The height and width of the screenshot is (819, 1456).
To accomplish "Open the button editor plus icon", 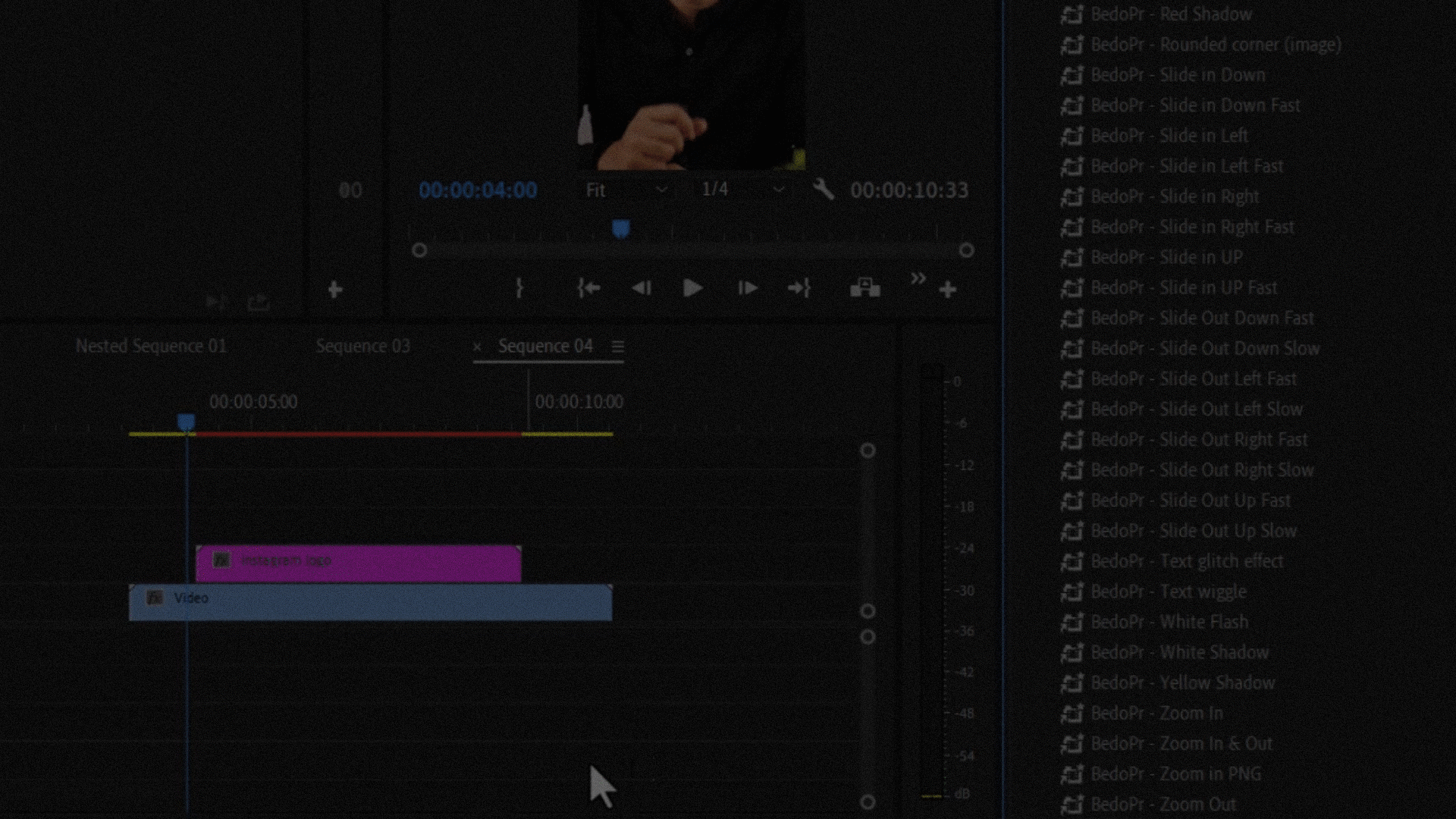I will coord(947,290).
